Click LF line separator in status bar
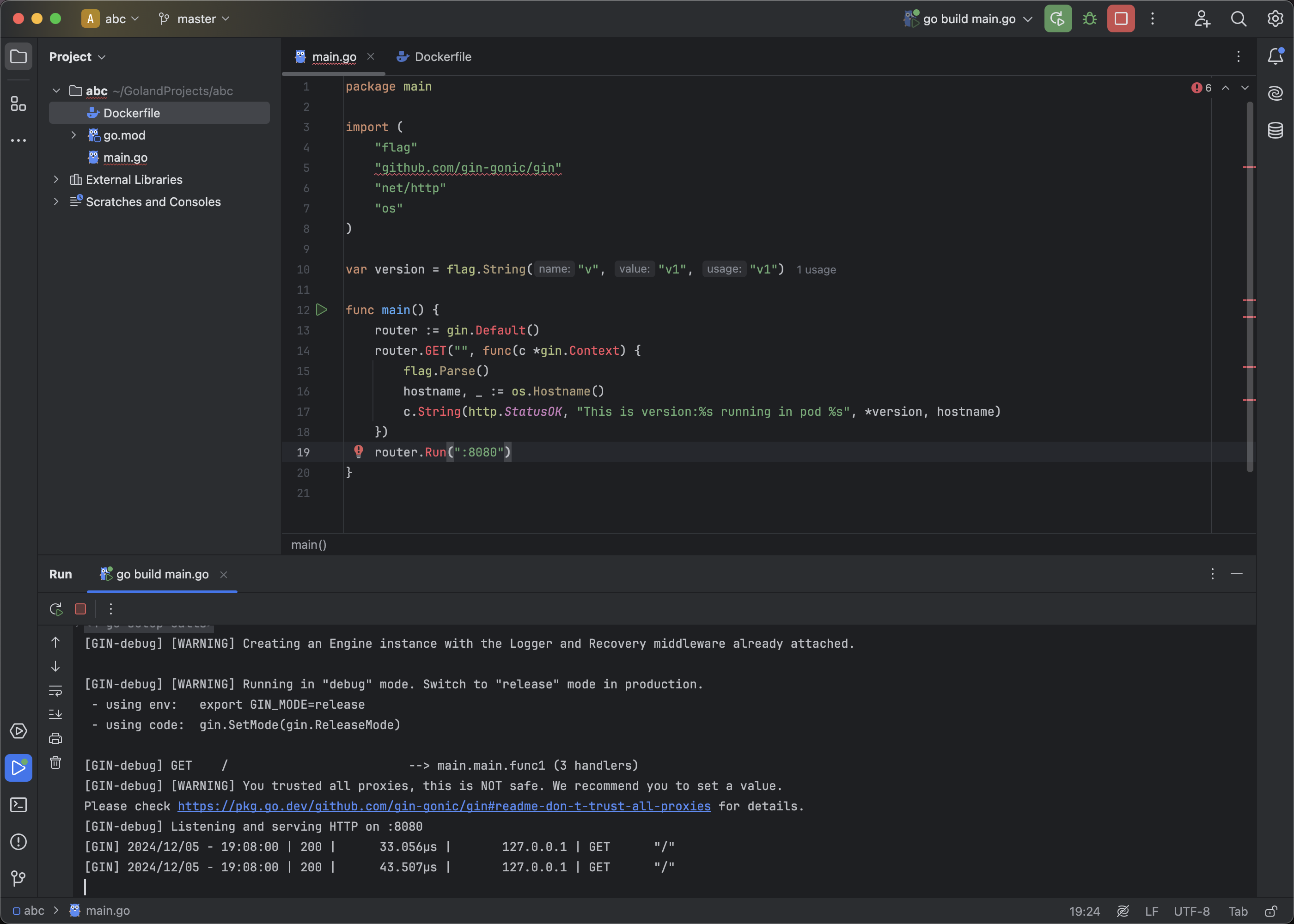Image resolution: width=1294 pixels, height=924 pixels. [1152, 911]
